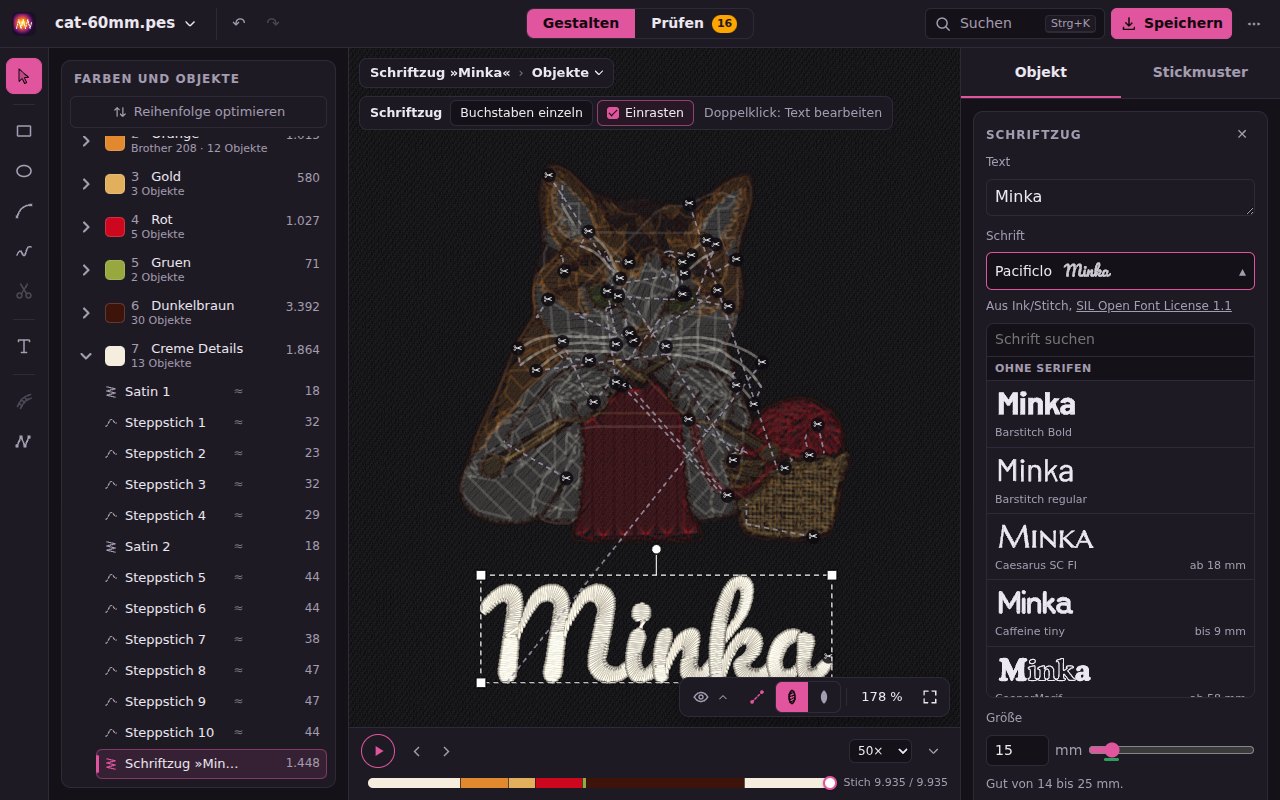This screenshot has width=1280, height=800.
Task: Step back one stitch
Action: pyautogui.click(x=417, y=751)
